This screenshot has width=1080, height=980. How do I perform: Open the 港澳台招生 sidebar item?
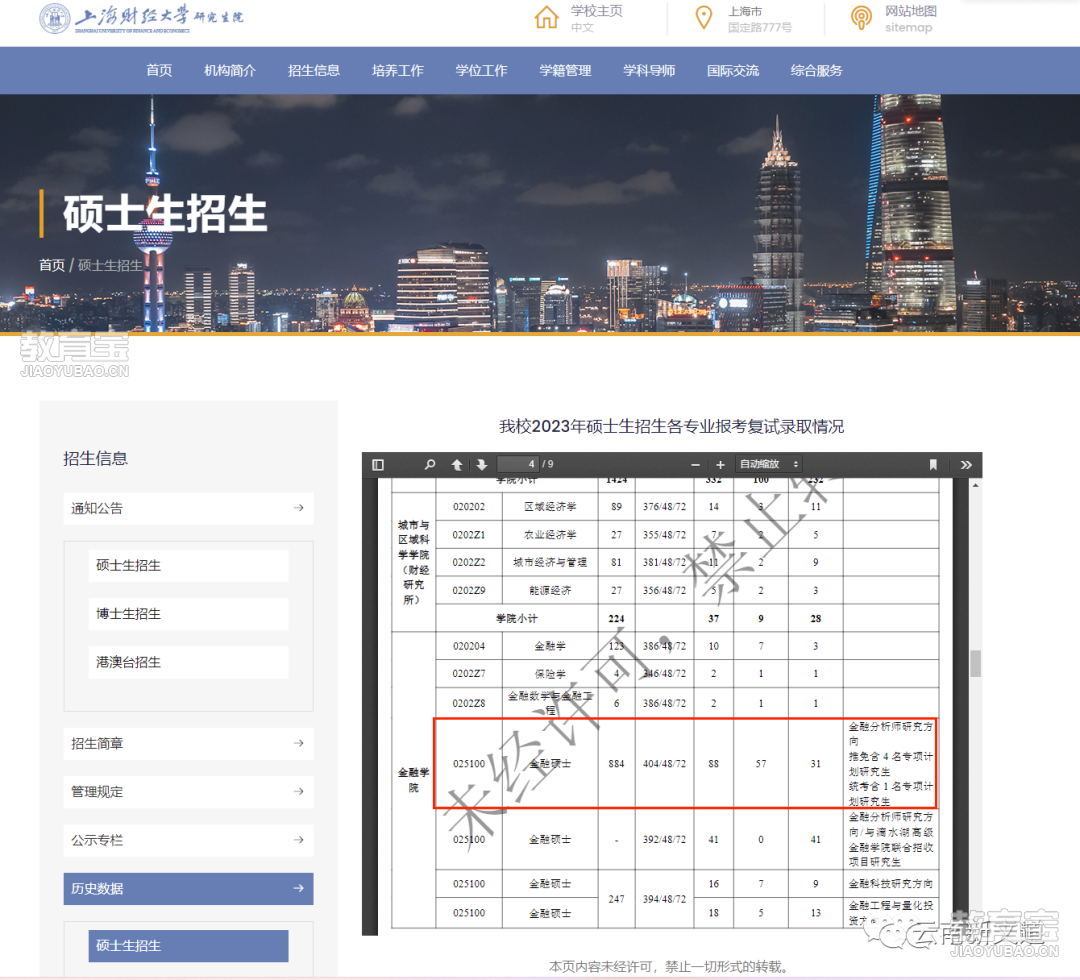[188, 662]
